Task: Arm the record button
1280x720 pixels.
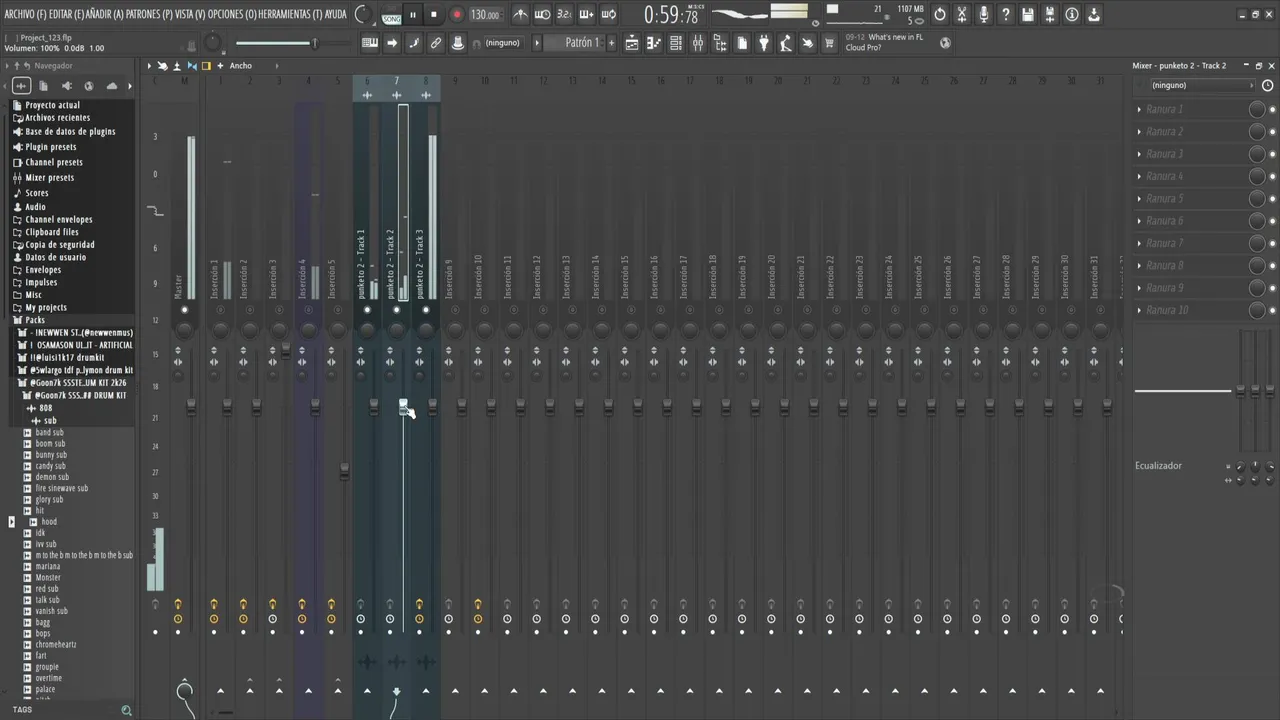Action: [x=456, y=14]
